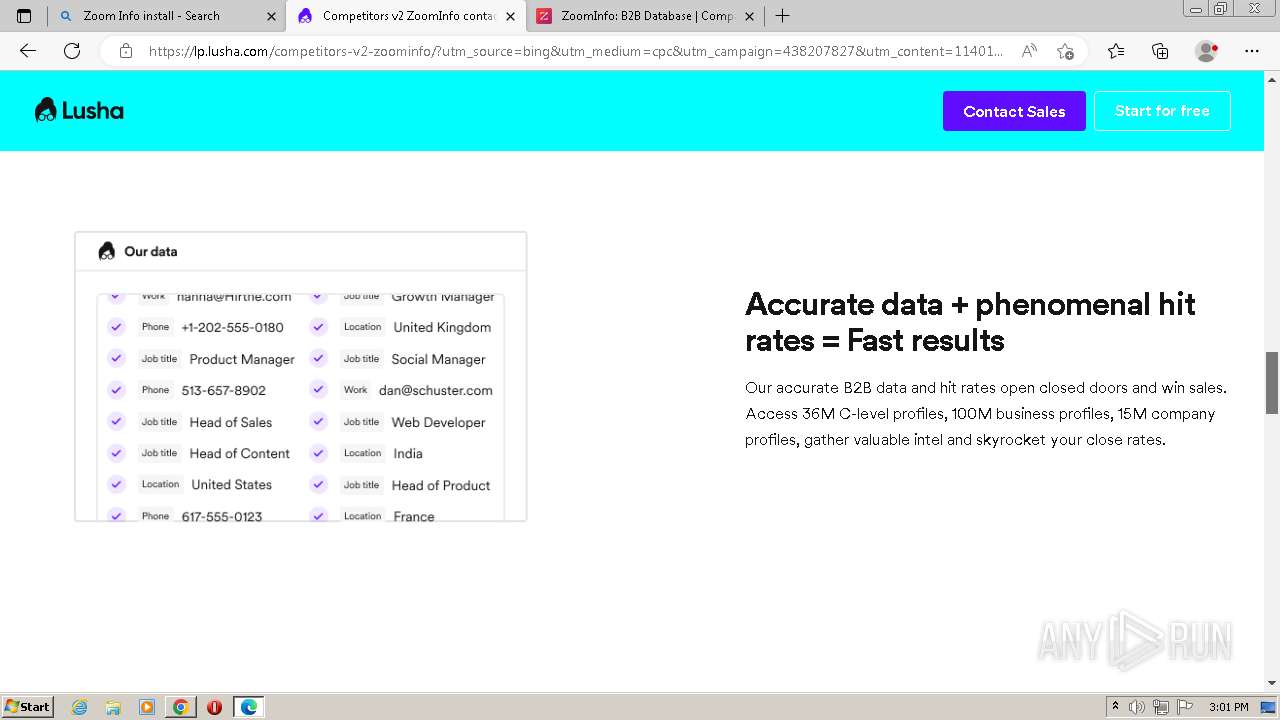Reload the page with refresh icon
Screen dimensions: 1280x720
pyautogui.click(x=72, y=51)
